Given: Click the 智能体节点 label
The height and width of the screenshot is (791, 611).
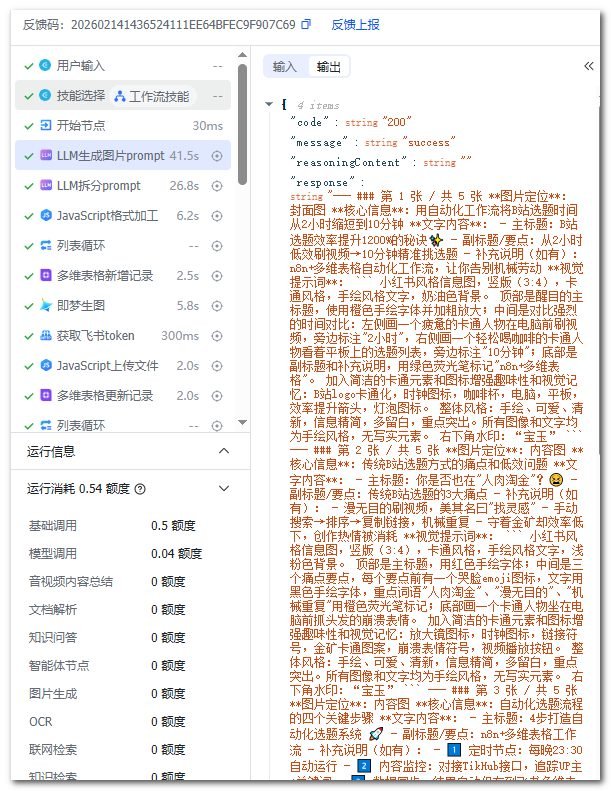Looking at the screenshot, I should click(x=59, y=665).
